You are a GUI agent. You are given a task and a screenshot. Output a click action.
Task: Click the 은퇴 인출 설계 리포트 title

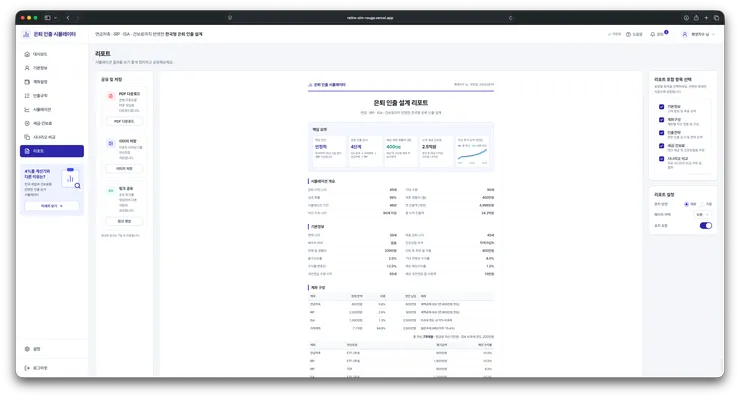401,102
